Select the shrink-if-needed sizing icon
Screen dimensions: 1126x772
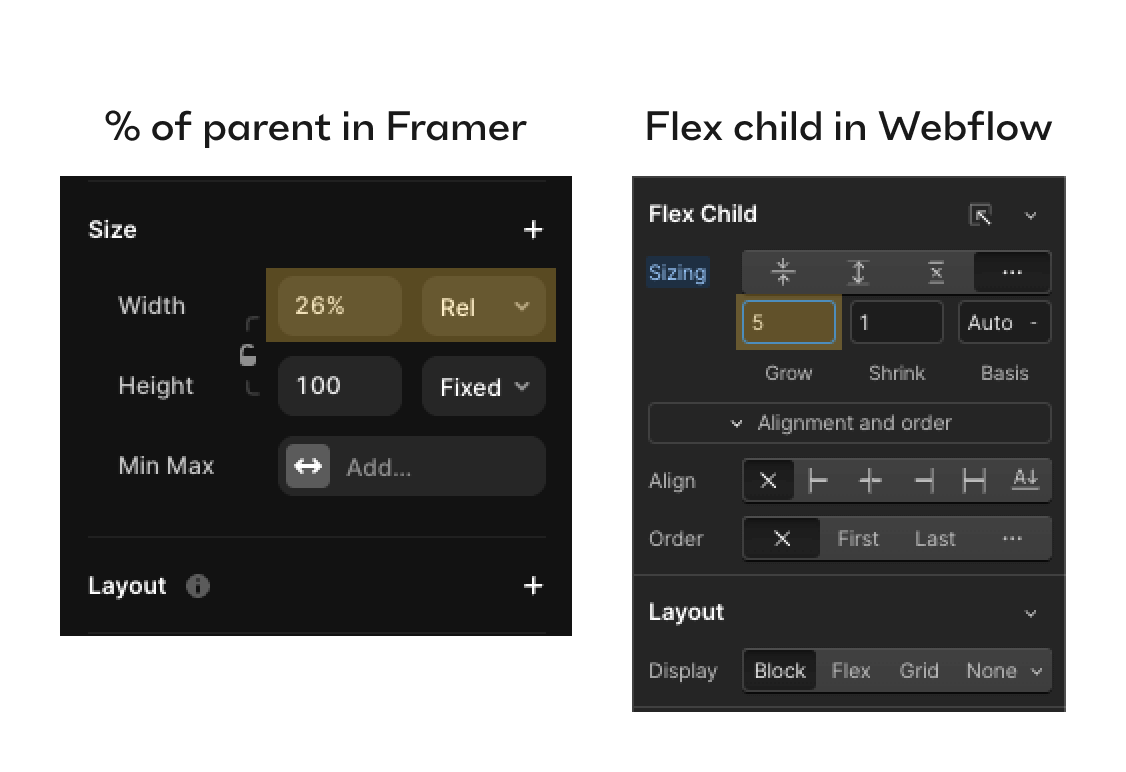tap(784, 271)
